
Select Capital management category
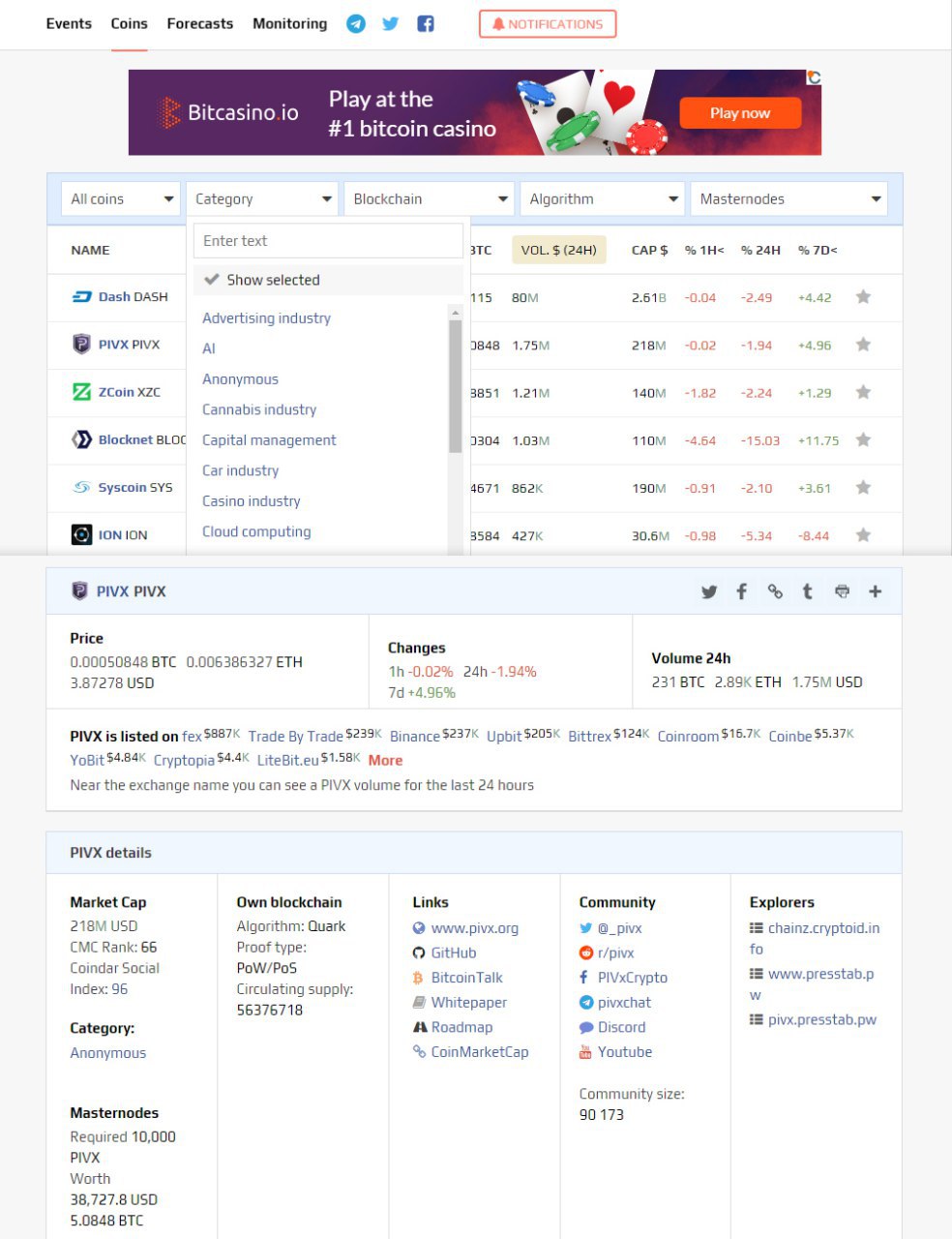[x=269, y=440]
